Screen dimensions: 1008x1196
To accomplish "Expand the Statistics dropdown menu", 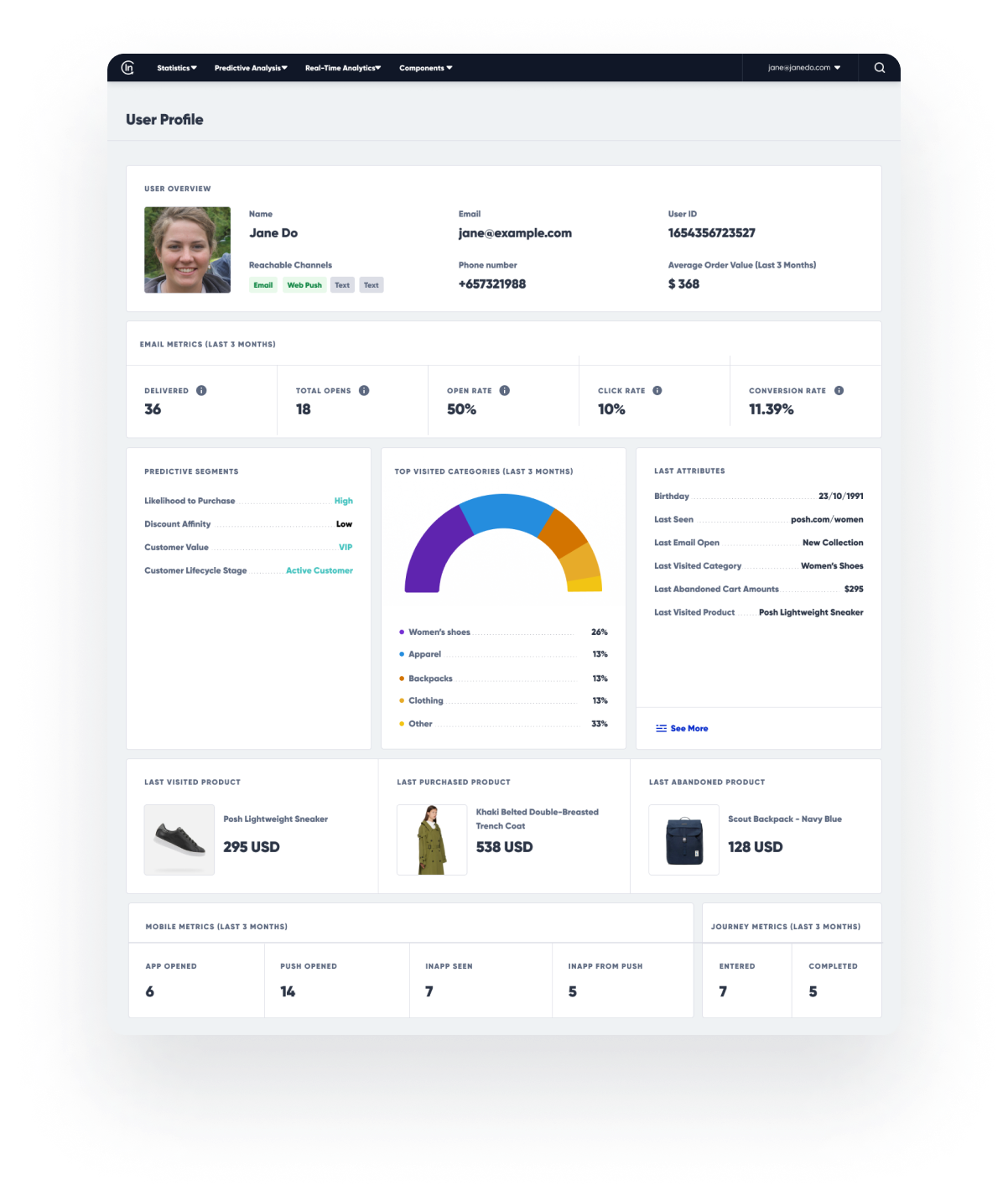I will pyautogui.click(x=176, y=68).
